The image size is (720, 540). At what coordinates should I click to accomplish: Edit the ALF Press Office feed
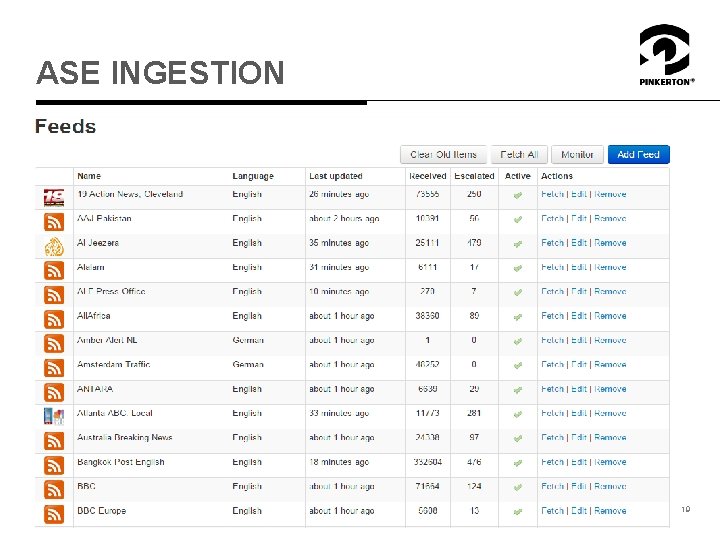[x=579, y=292]
